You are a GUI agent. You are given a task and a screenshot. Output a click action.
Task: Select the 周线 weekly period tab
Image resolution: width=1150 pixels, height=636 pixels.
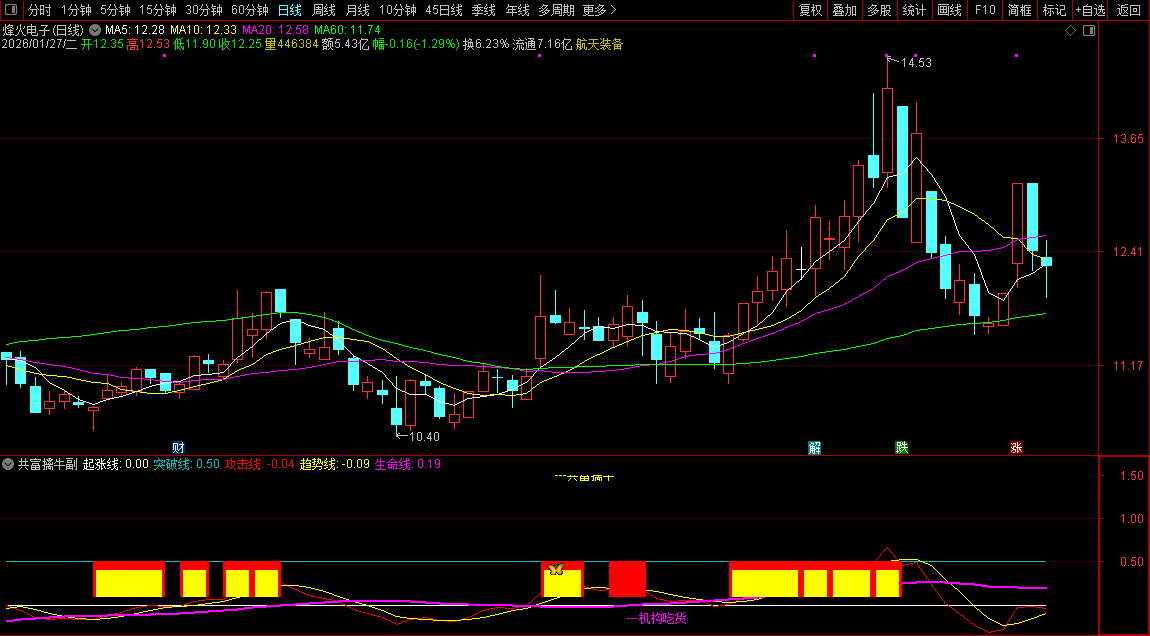point(323,10)
